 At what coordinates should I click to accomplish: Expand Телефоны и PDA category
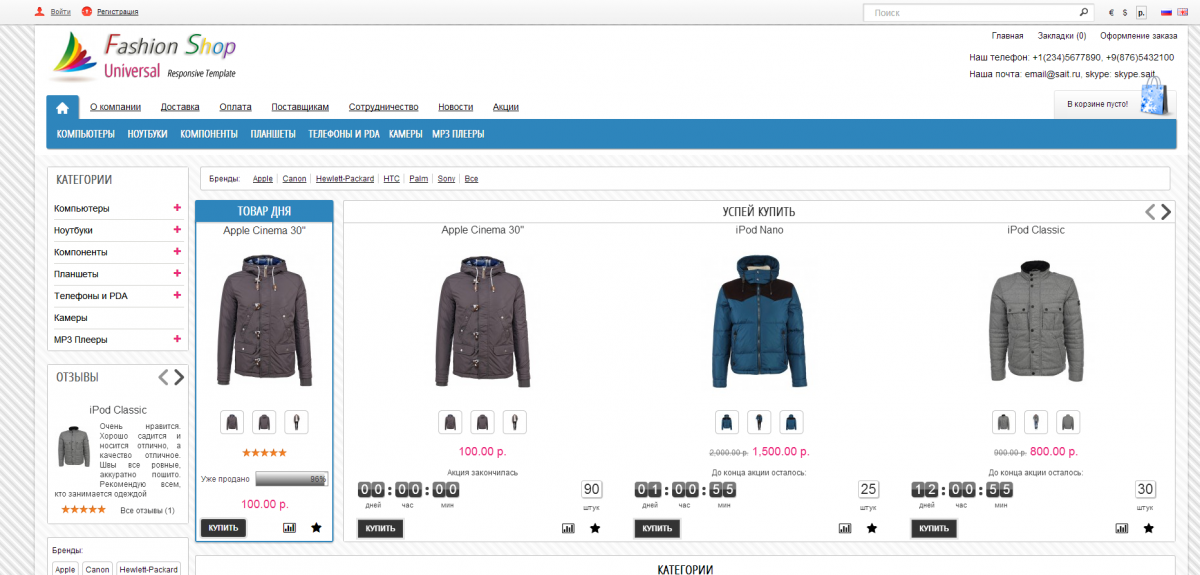tap(177, 295)
